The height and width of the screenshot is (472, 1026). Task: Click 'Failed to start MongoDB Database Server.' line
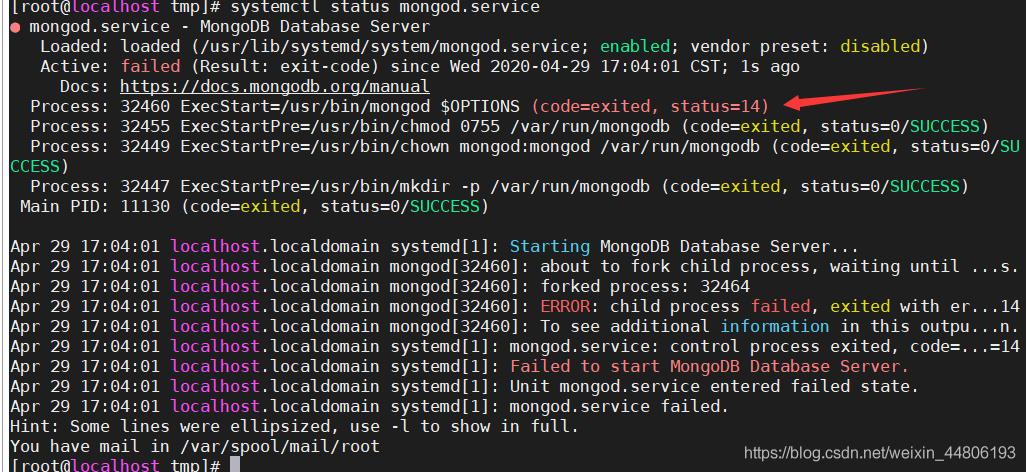point(709,366)
